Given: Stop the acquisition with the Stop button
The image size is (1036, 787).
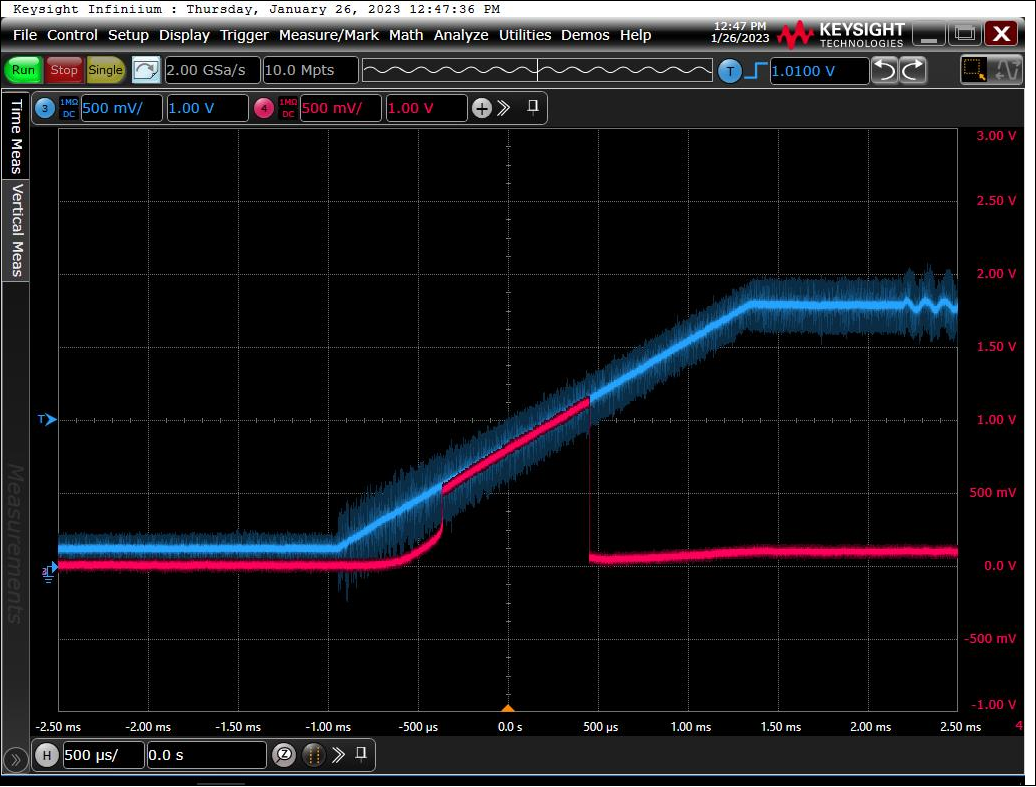Looking at the screenshot, I should (x=64, y=70).
